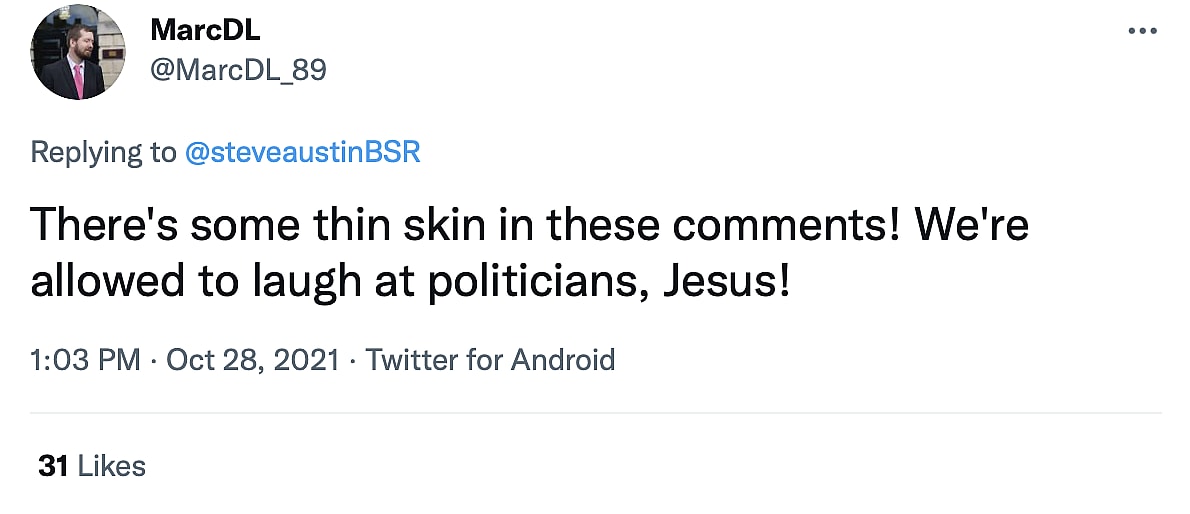Open the tweet's three-dot more options menu
Screen dimensions: 1190x514
[1141, 31]
